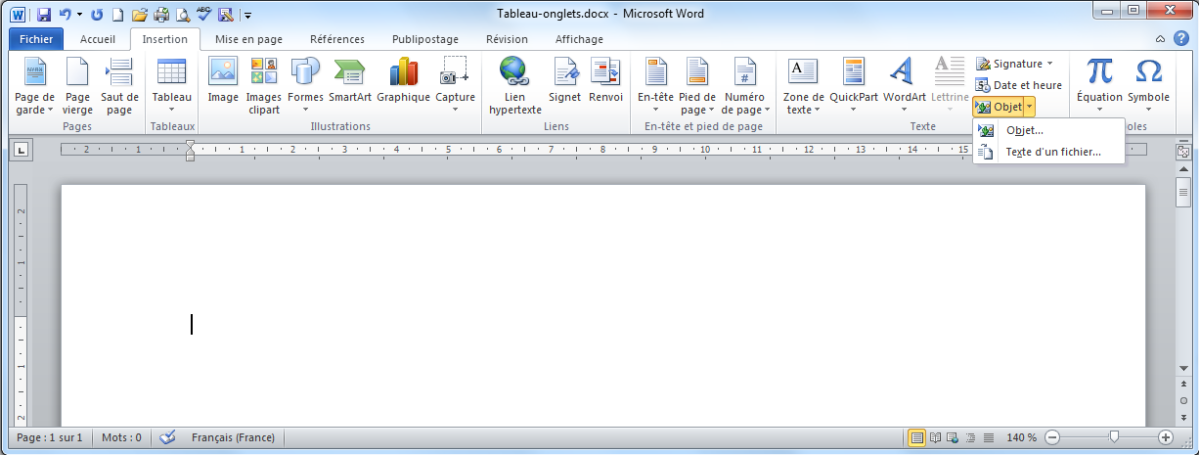Click the proofing check status icon
1200x455 pixels.
(x=167, y=438)
